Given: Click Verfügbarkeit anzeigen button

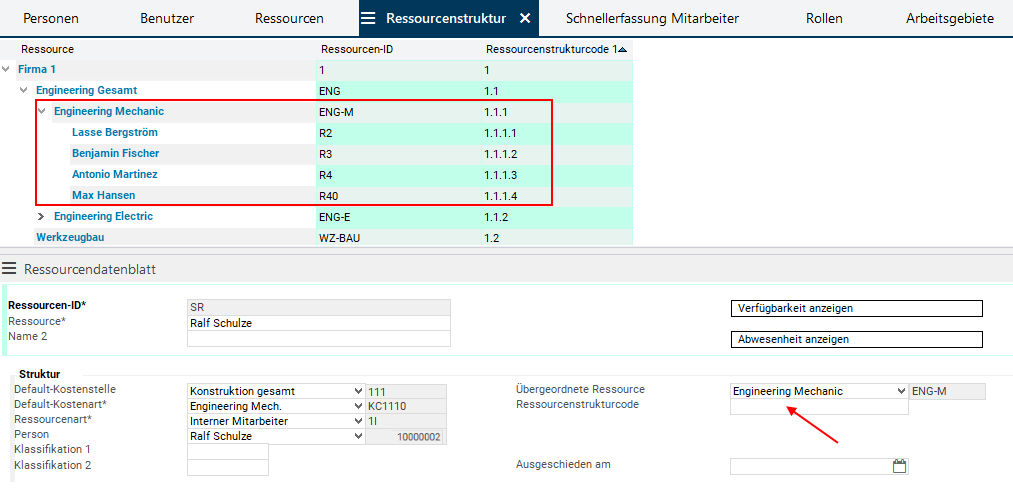Looking at the screenshot, I should 857,308.
